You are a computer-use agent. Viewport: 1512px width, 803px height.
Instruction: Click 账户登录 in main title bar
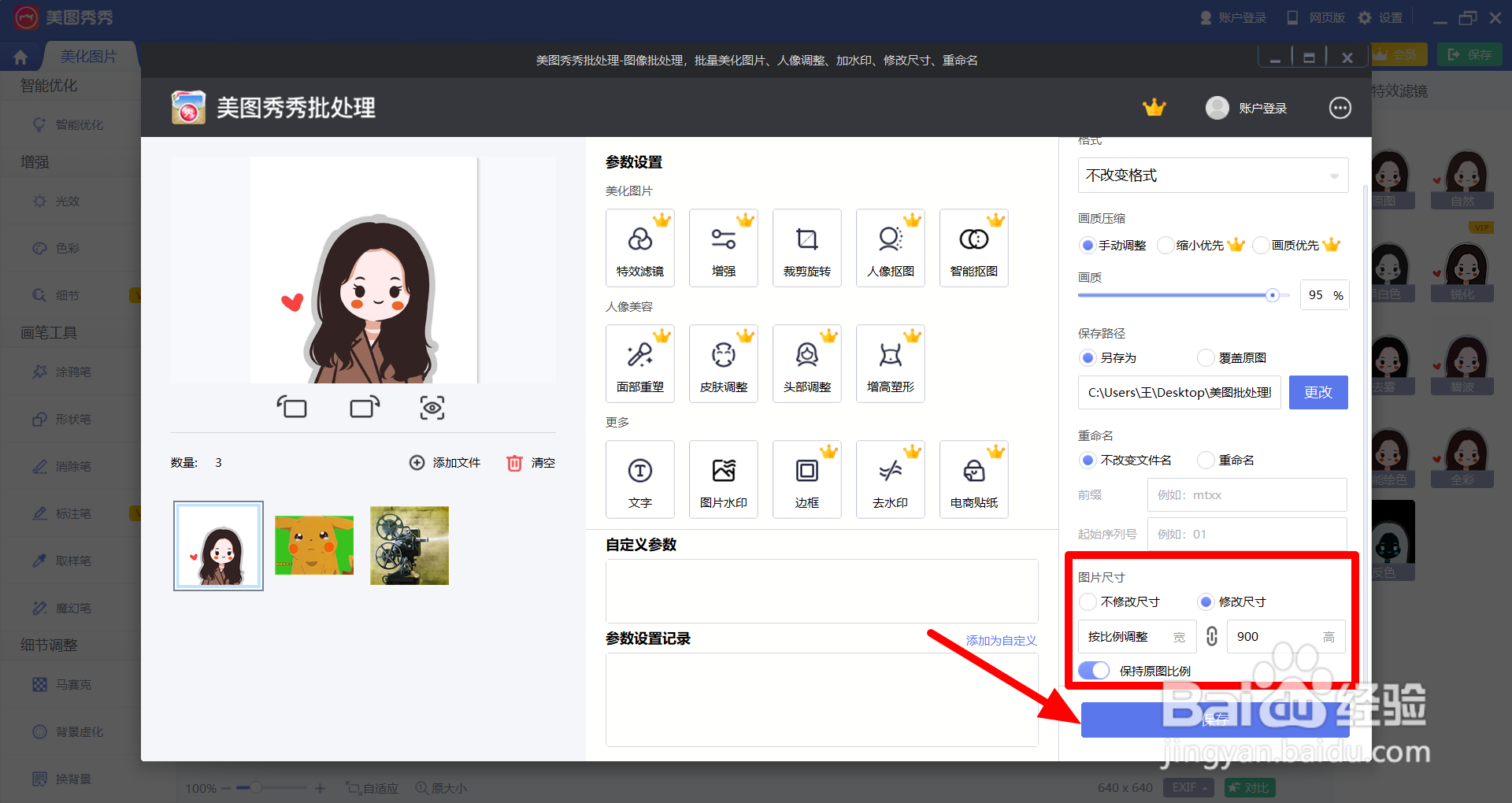[x=1233, y=17]
